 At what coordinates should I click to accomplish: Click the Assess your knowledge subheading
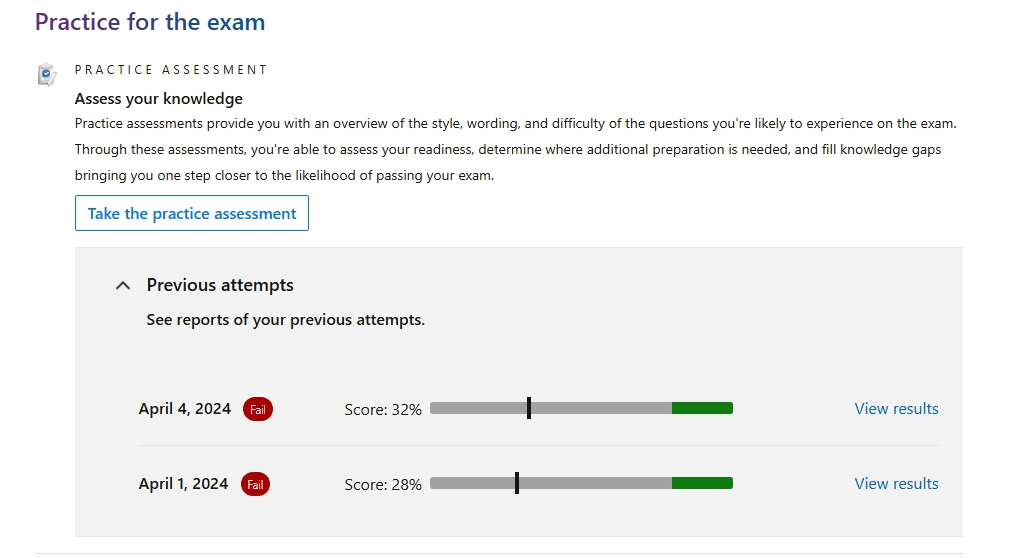[x=159, y=99]
